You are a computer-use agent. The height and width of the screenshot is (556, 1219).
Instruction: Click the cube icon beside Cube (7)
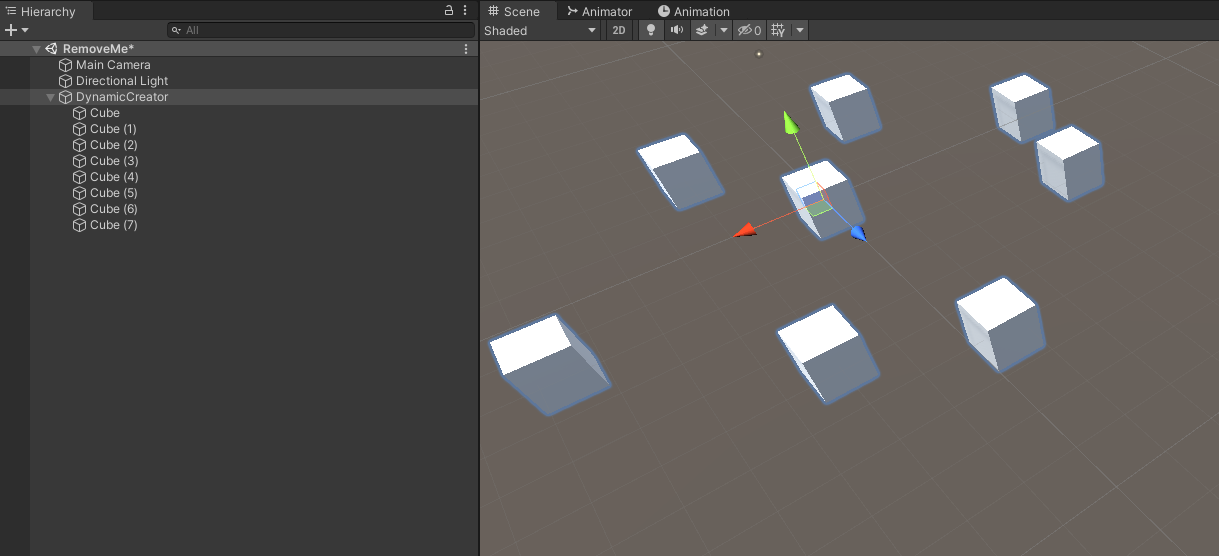click(x=80, y=225)
